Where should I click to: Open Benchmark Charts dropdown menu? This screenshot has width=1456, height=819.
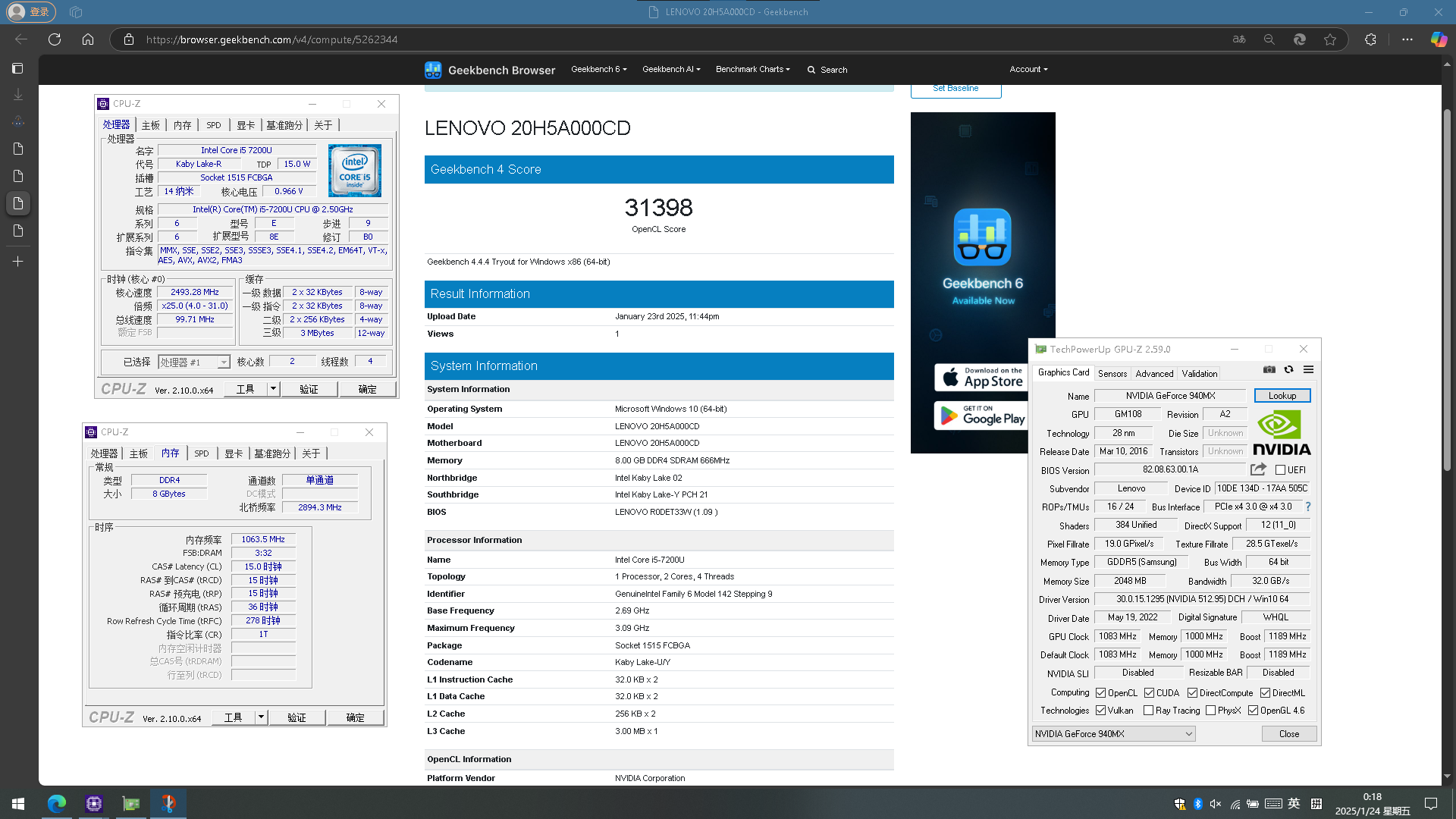752,69
